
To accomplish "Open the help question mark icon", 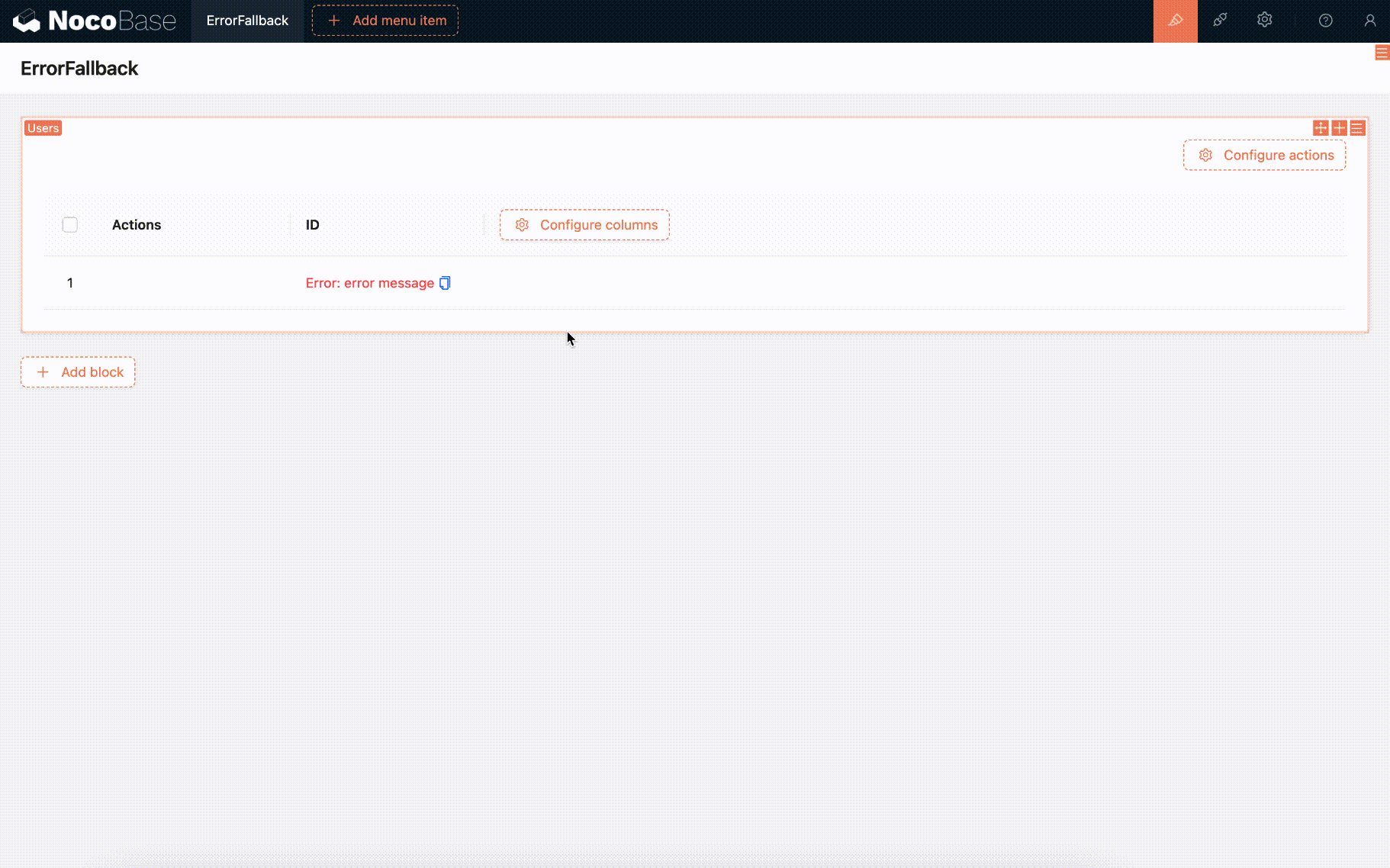I will pyautogui.click(x=1326, y=21).
